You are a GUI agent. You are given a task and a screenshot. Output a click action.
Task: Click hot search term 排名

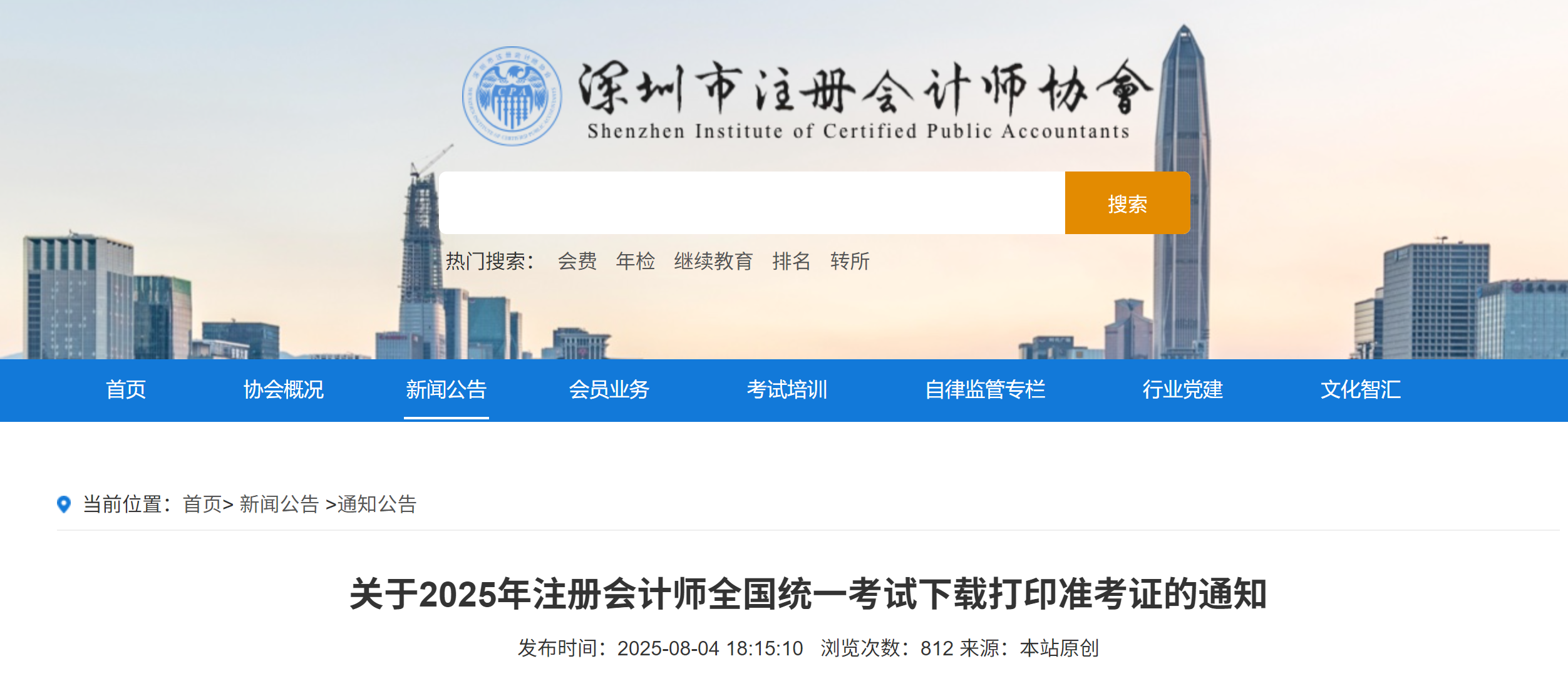click(x=791, y=261)
